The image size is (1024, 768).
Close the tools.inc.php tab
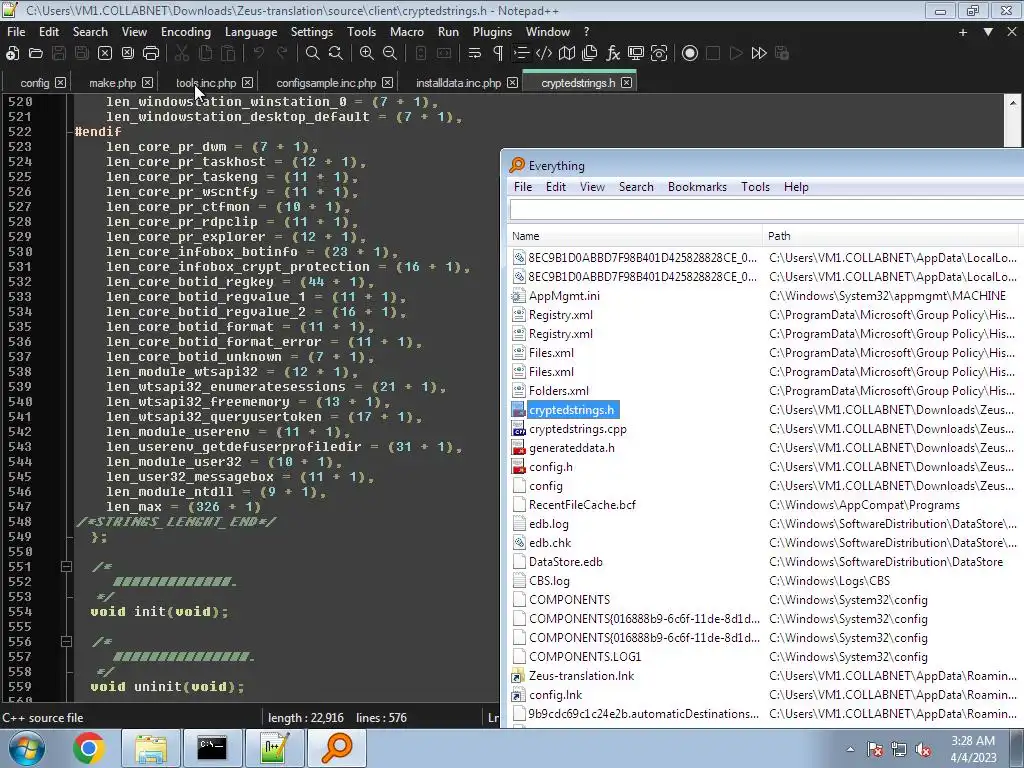click(248, 82)
